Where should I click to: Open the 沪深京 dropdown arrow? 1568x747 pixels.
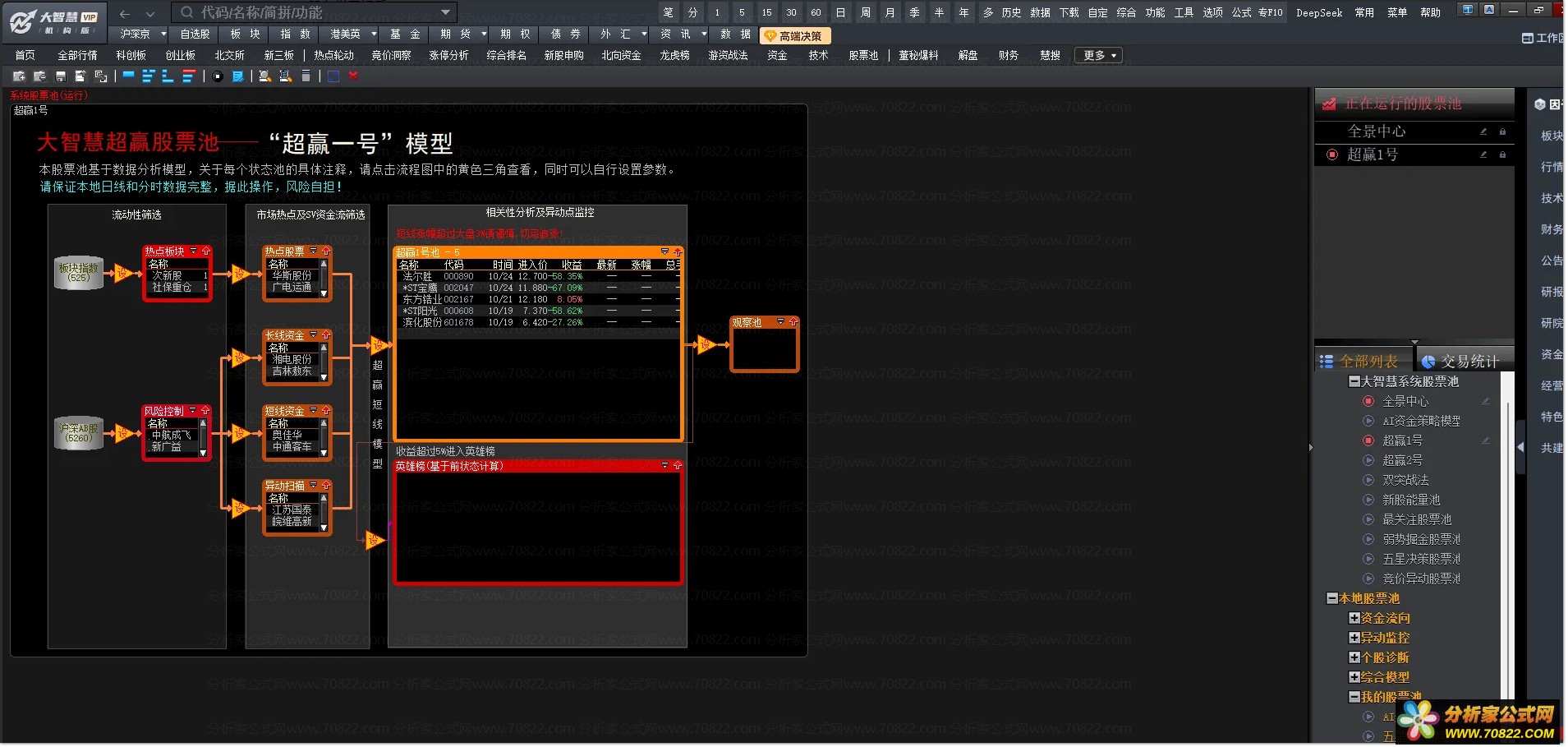(x=163, y=35)
